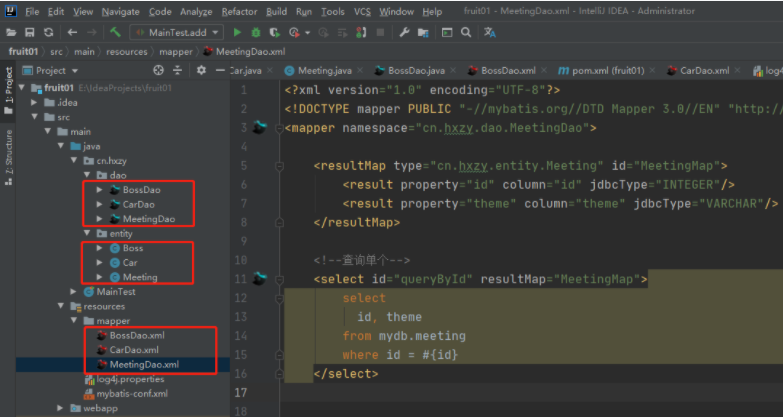Click the Translate plugin icon

[490, 32]
